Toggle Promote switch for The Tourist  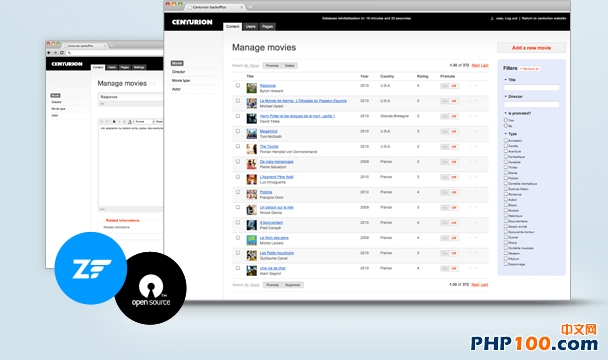449,147
